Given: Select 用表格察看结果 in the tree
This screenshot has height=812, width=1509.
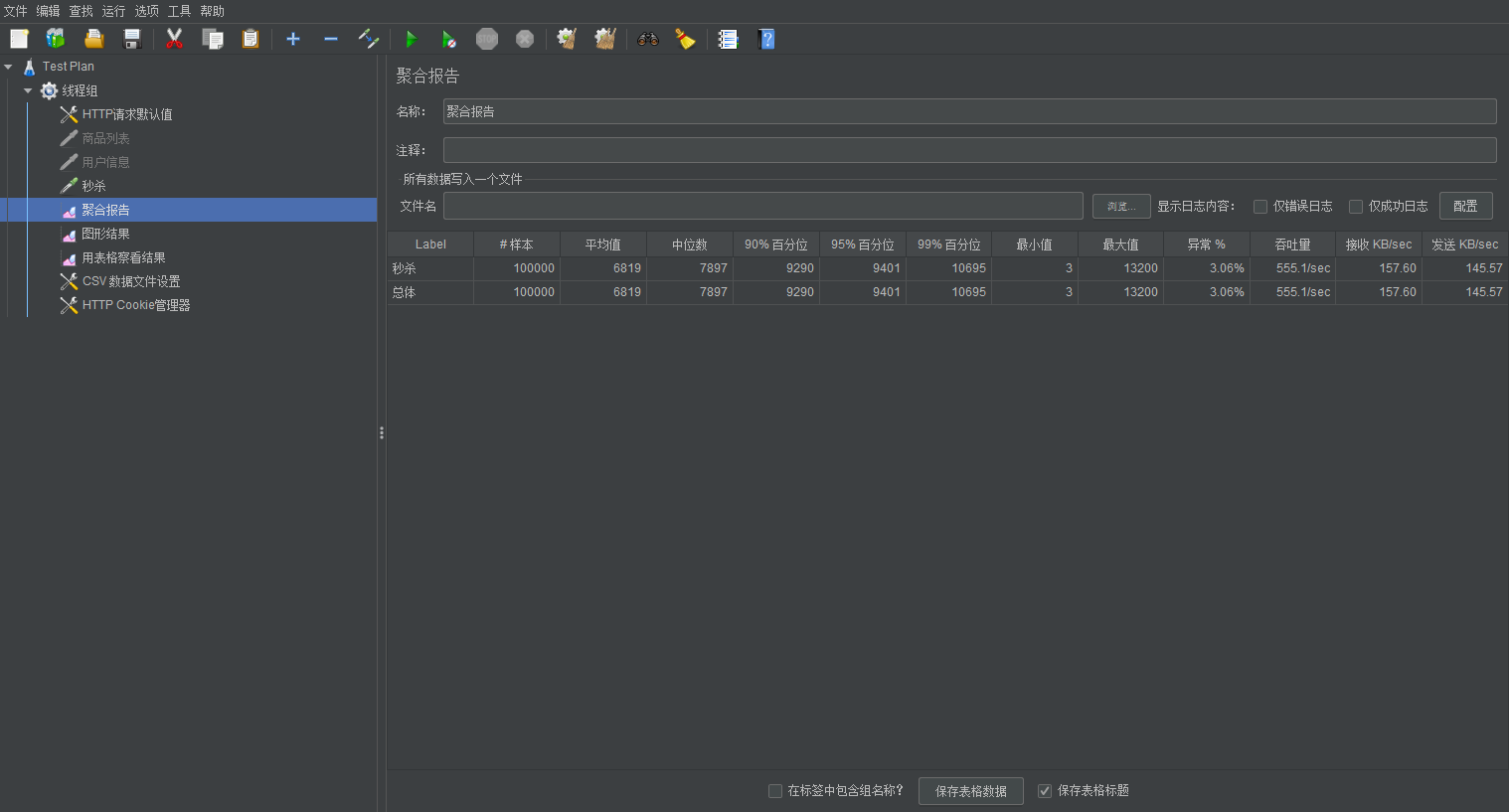Looking at the screenshot, I should pos(123,257).
